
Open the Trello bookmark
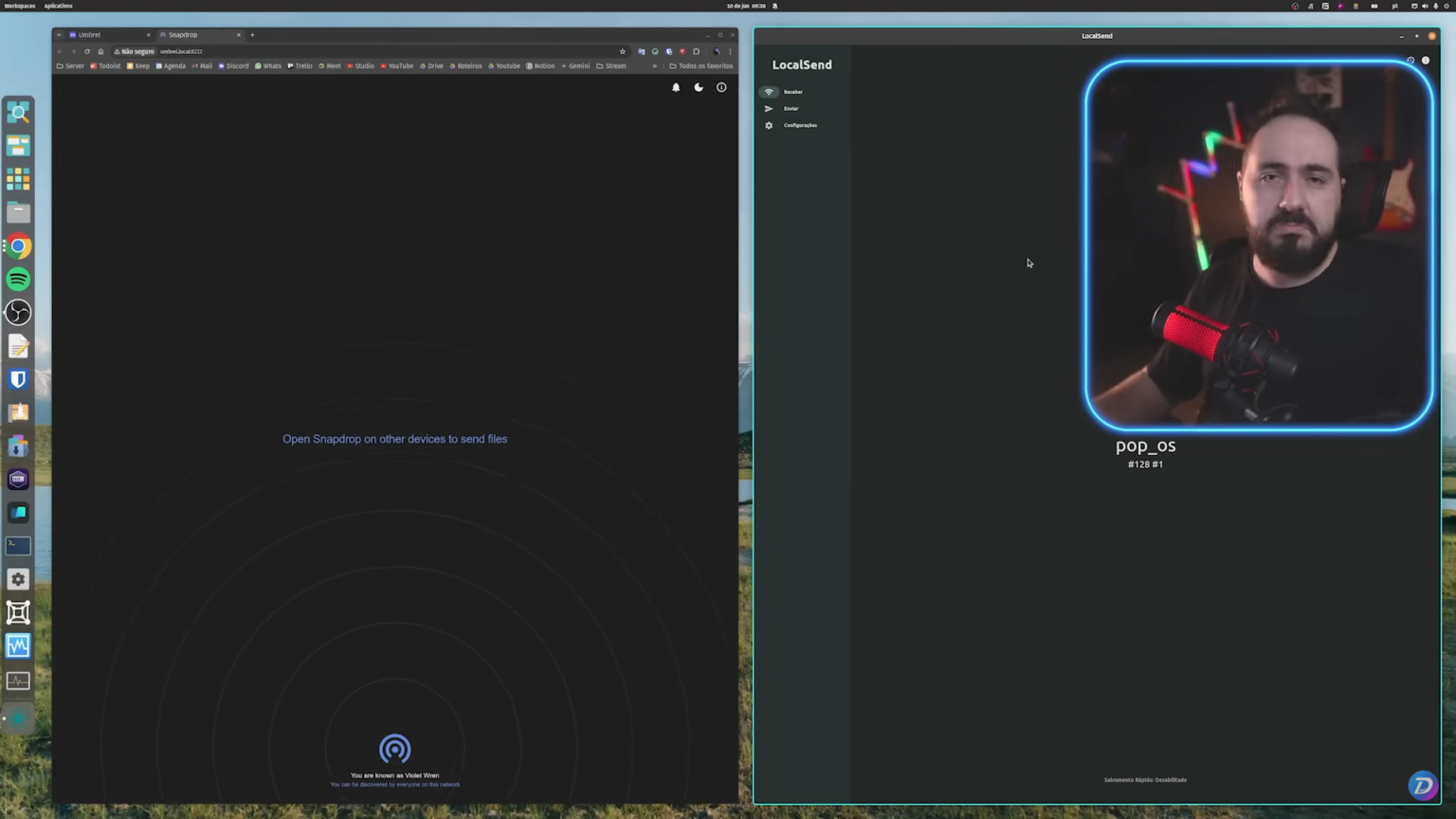300,66
